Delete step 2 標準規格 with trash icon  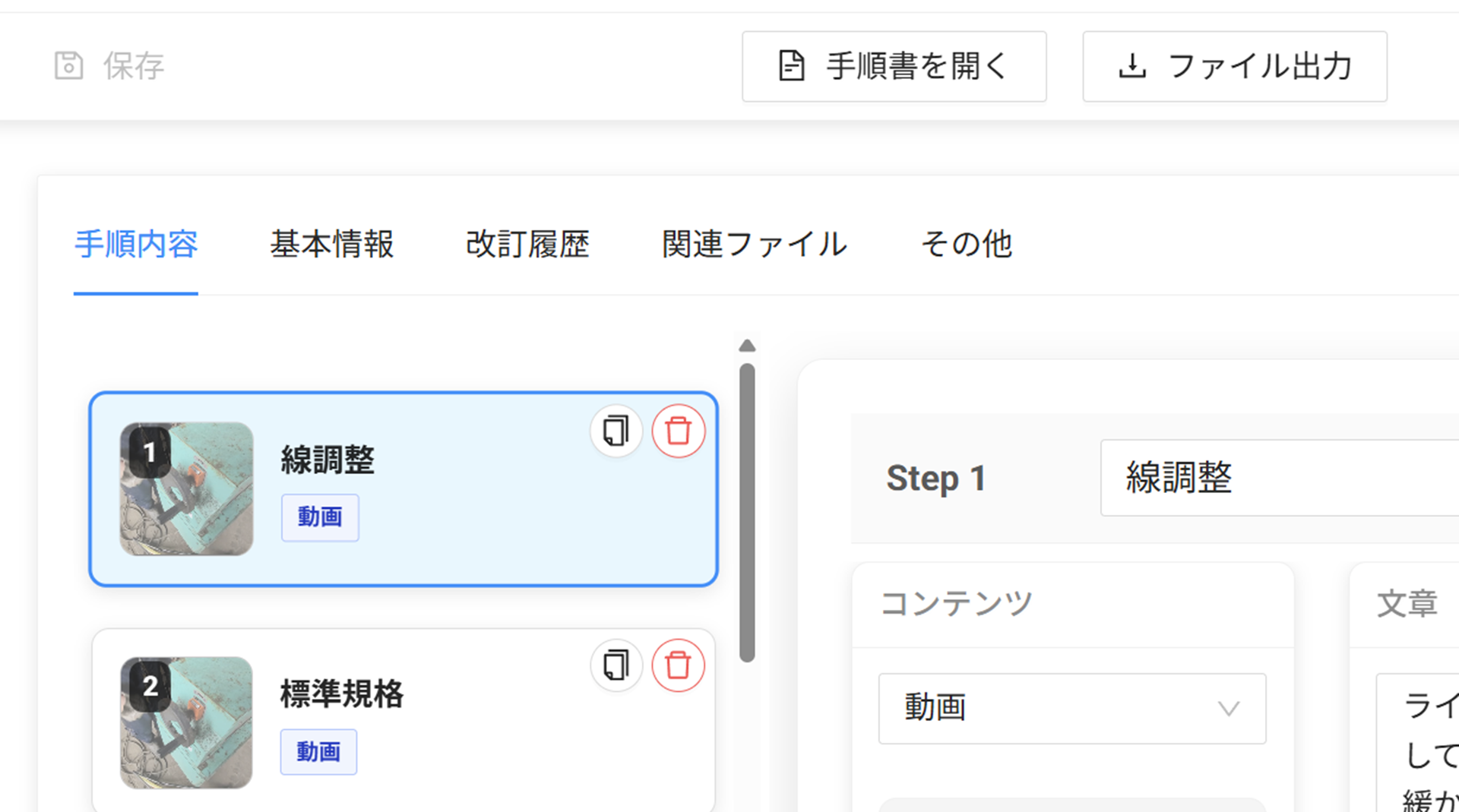(x=678, y=666)
